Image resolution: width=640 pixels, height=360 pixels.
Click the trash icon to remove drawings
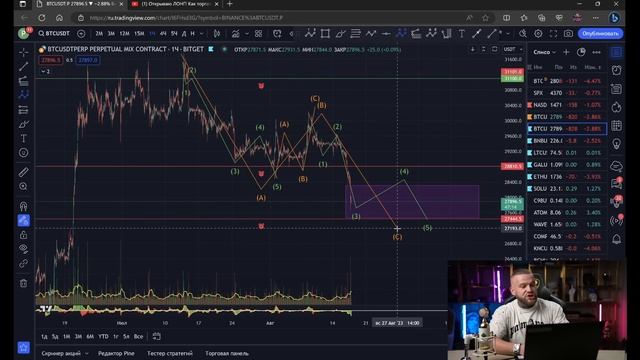[23, 283]
